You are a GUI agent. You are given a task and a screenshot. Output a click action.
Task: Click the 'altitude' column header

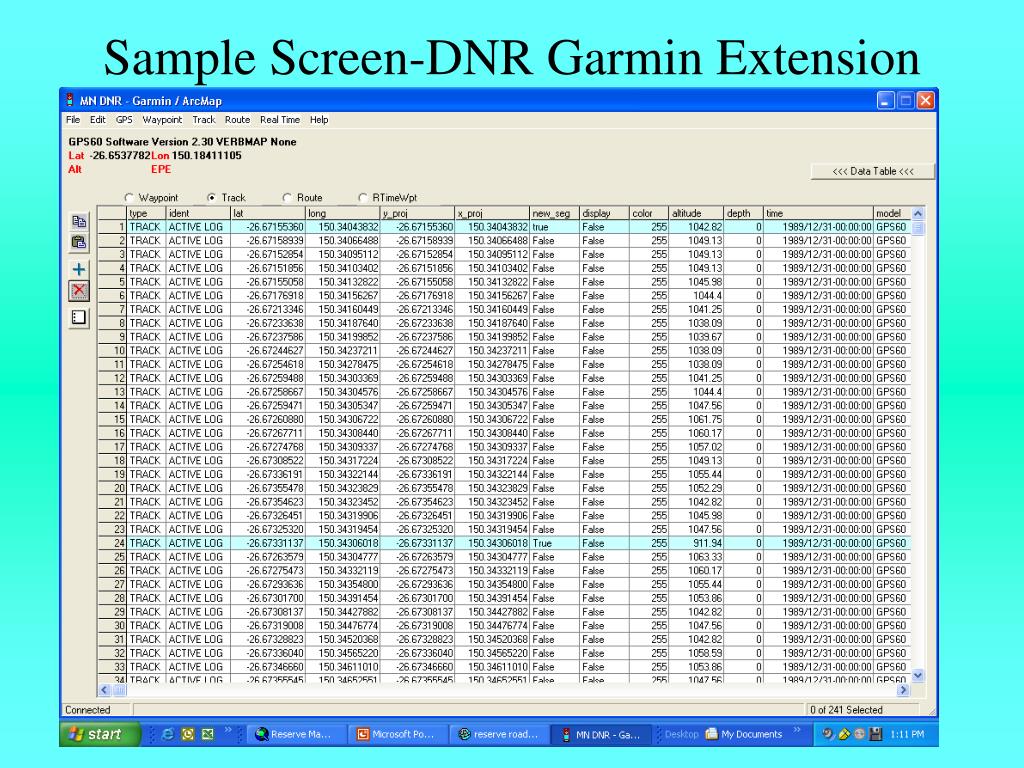coord(696,213)
